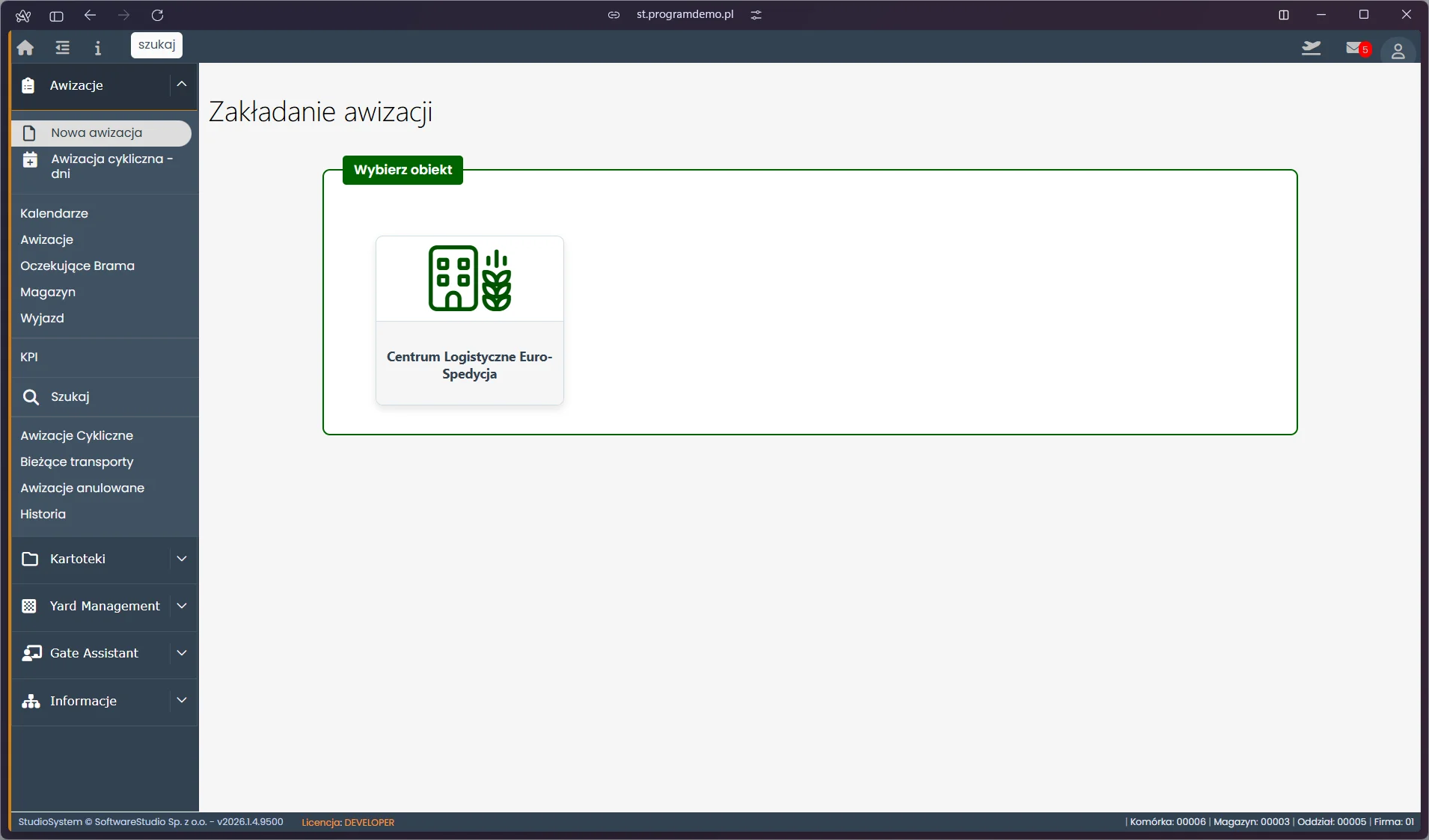1429x840 pixels.
Task: Open the info icon in the toolbar
Action: 97,48
